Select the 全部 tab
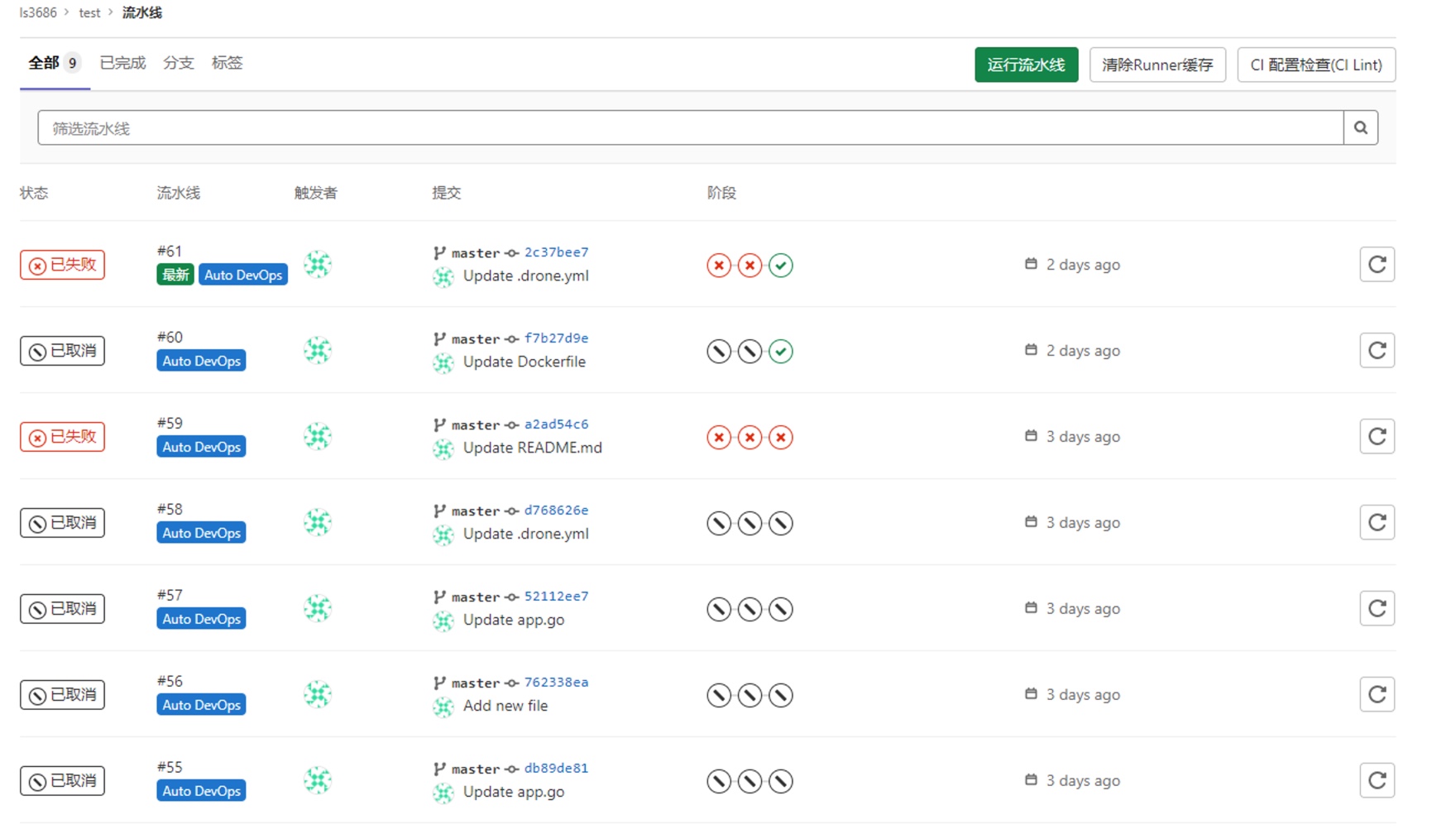The height and width of the screenshot is (829, 1456). (x=55, y=64)
